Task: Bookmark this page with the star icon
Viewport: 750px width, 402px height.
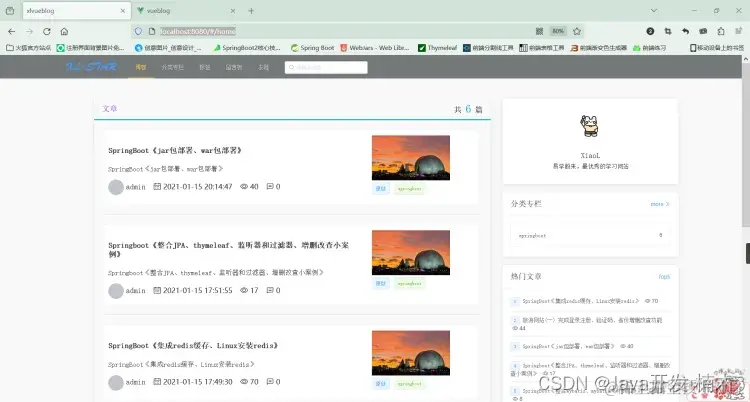Action: (x=577, y=31)
